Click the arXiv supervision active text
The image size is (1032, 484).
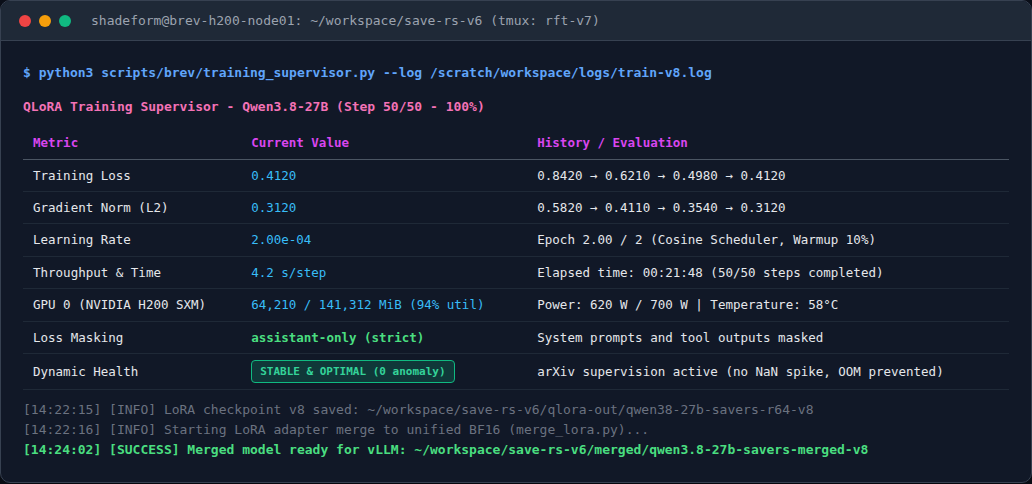(x=740, y=371)
